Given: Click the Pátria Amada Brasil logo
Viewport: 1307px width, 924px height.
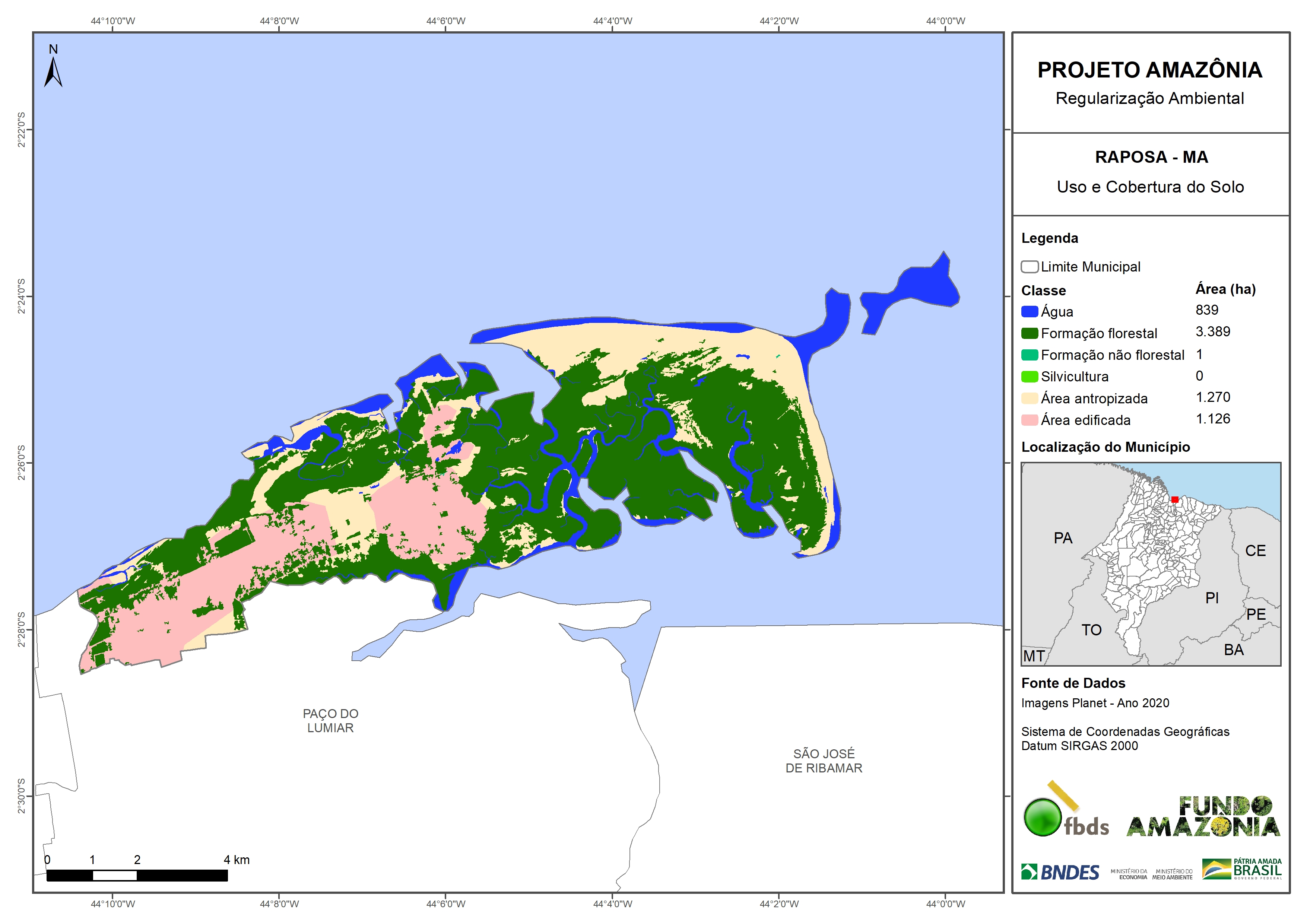Looking at the screenshot, I should pyautogui.click(x=1241, y=869).
